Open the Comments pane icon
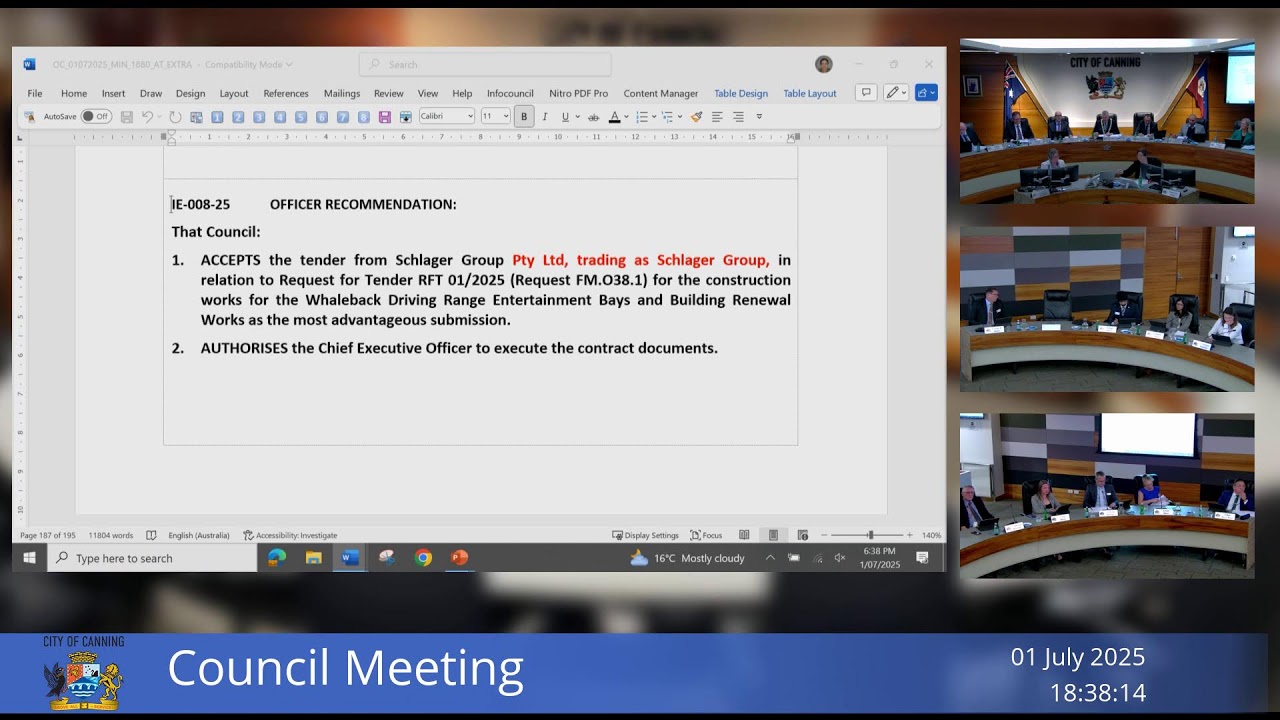 pyautogui.click(x=866, y=92)
